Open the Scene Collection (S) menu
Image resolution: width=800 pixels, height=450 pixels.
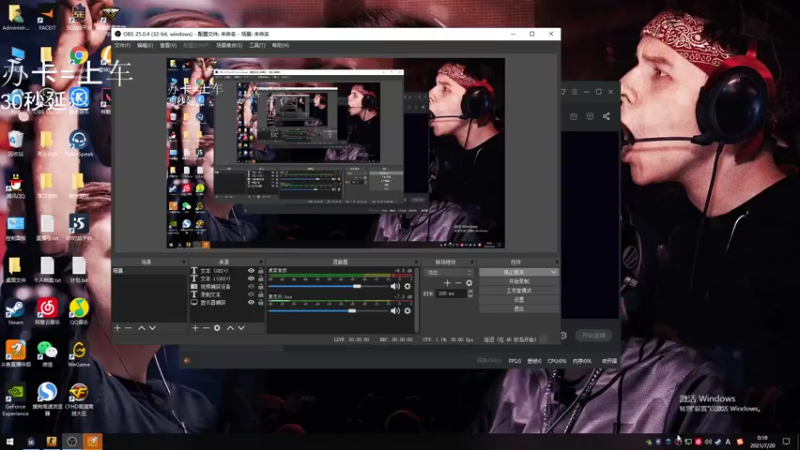pyautogui.click(x=229, y=45)
